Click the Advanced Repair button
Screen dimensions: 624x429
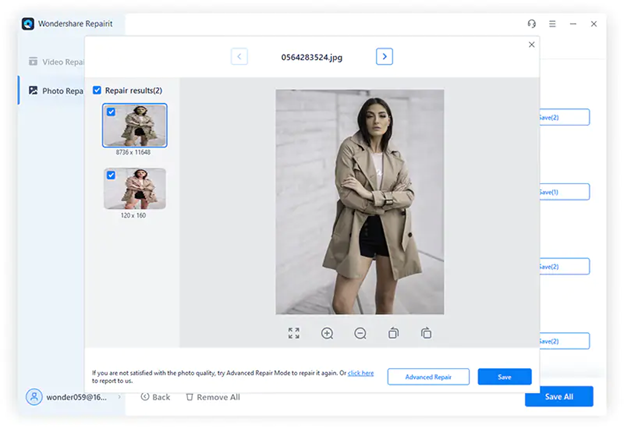pos(428,377)
